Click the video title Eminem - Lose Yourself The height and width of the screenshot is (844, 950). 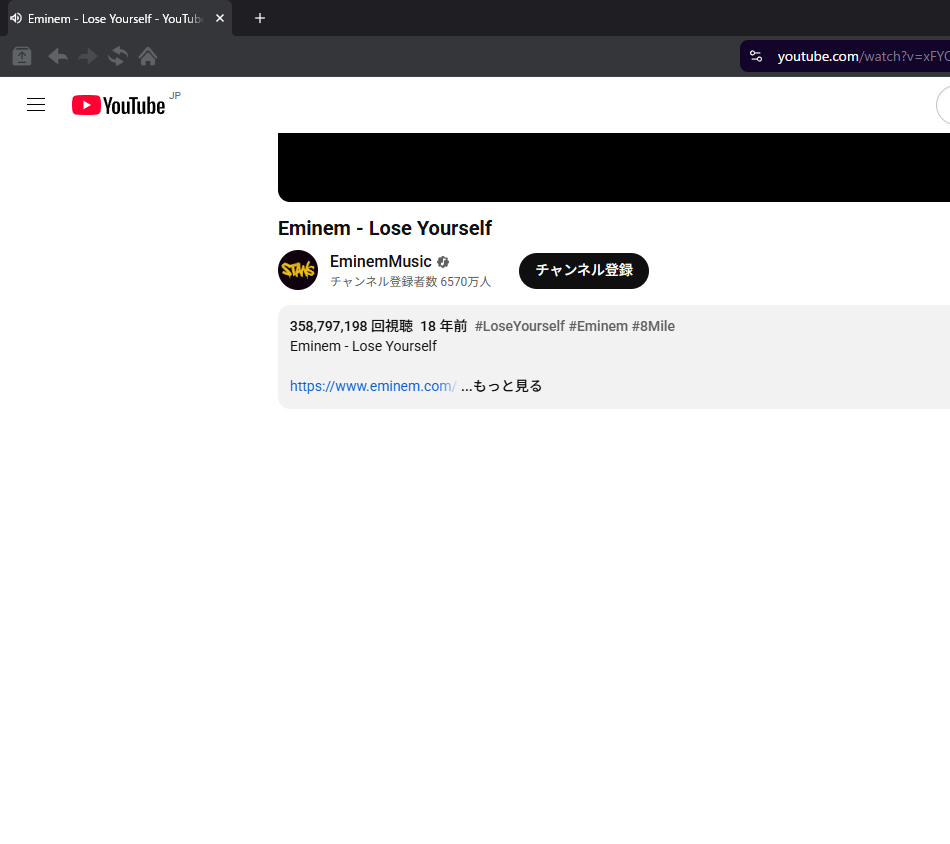385,228
